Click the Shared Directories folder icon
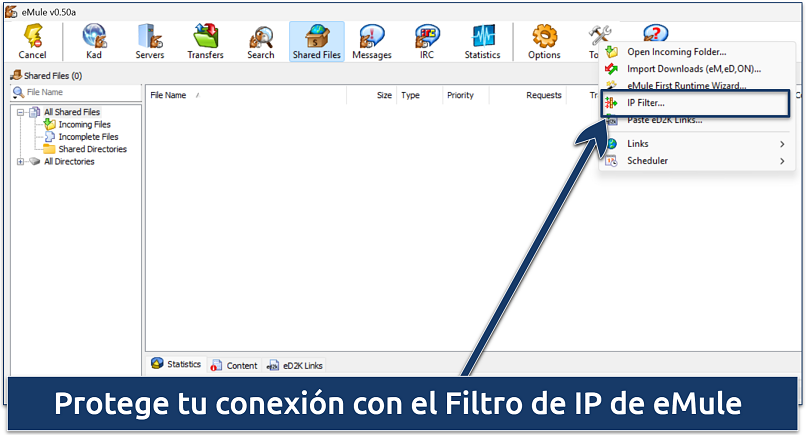 [49, 149]
